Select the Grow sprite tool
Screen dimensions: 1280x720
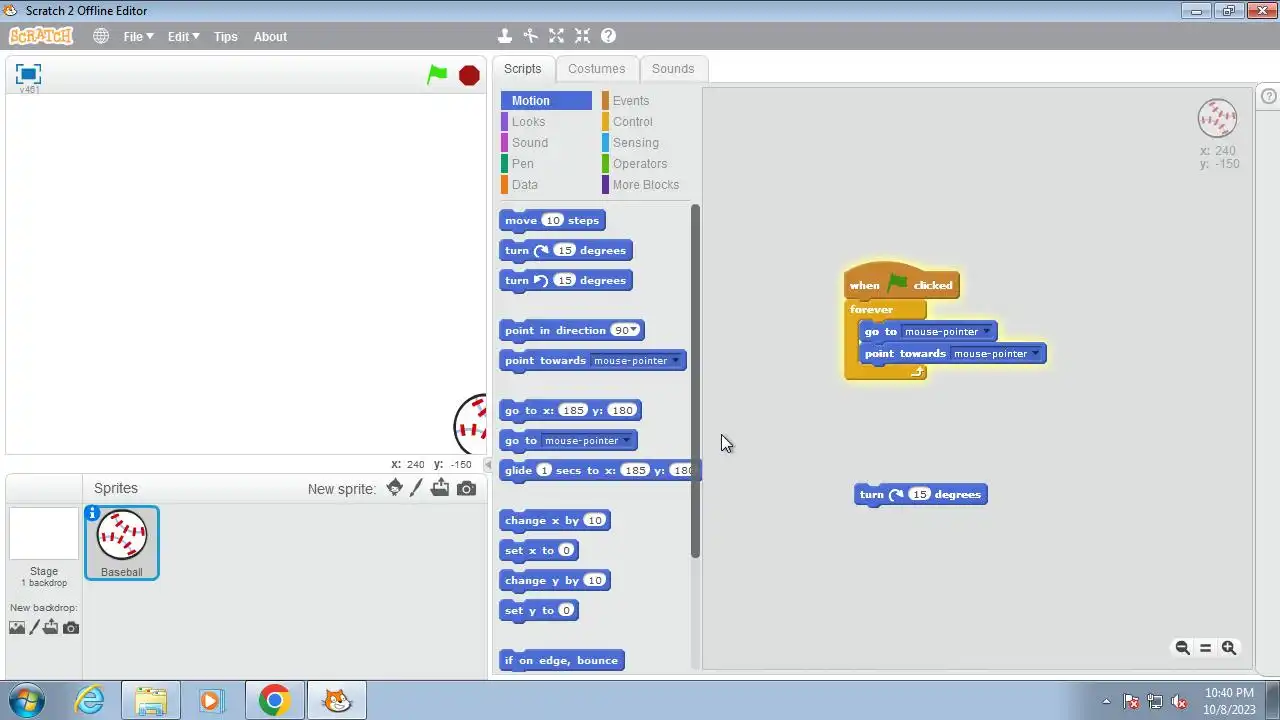click(x=557, y=36)
